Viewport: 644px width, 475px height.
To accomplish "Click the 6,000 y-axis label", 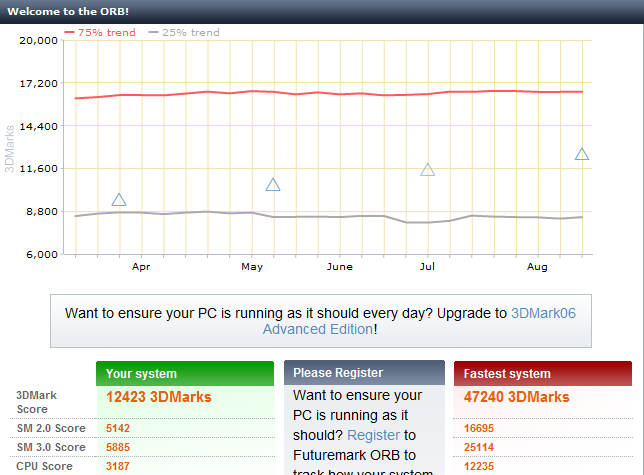I will click(42, 254).
